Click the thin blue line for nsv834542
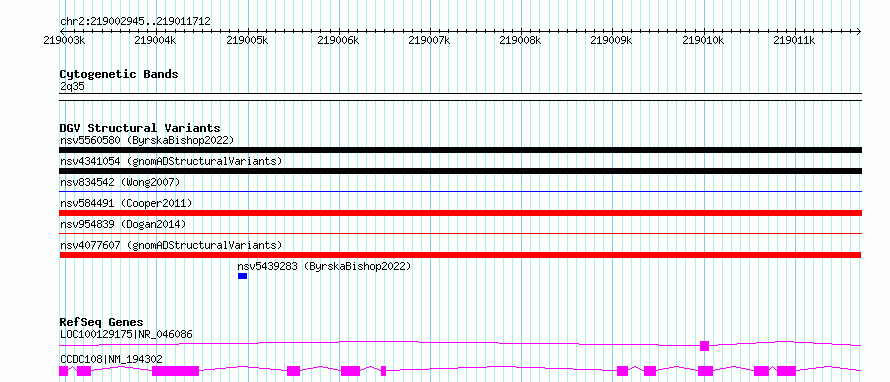The height and width of the screenshot is (382, 890). [460, 192]
